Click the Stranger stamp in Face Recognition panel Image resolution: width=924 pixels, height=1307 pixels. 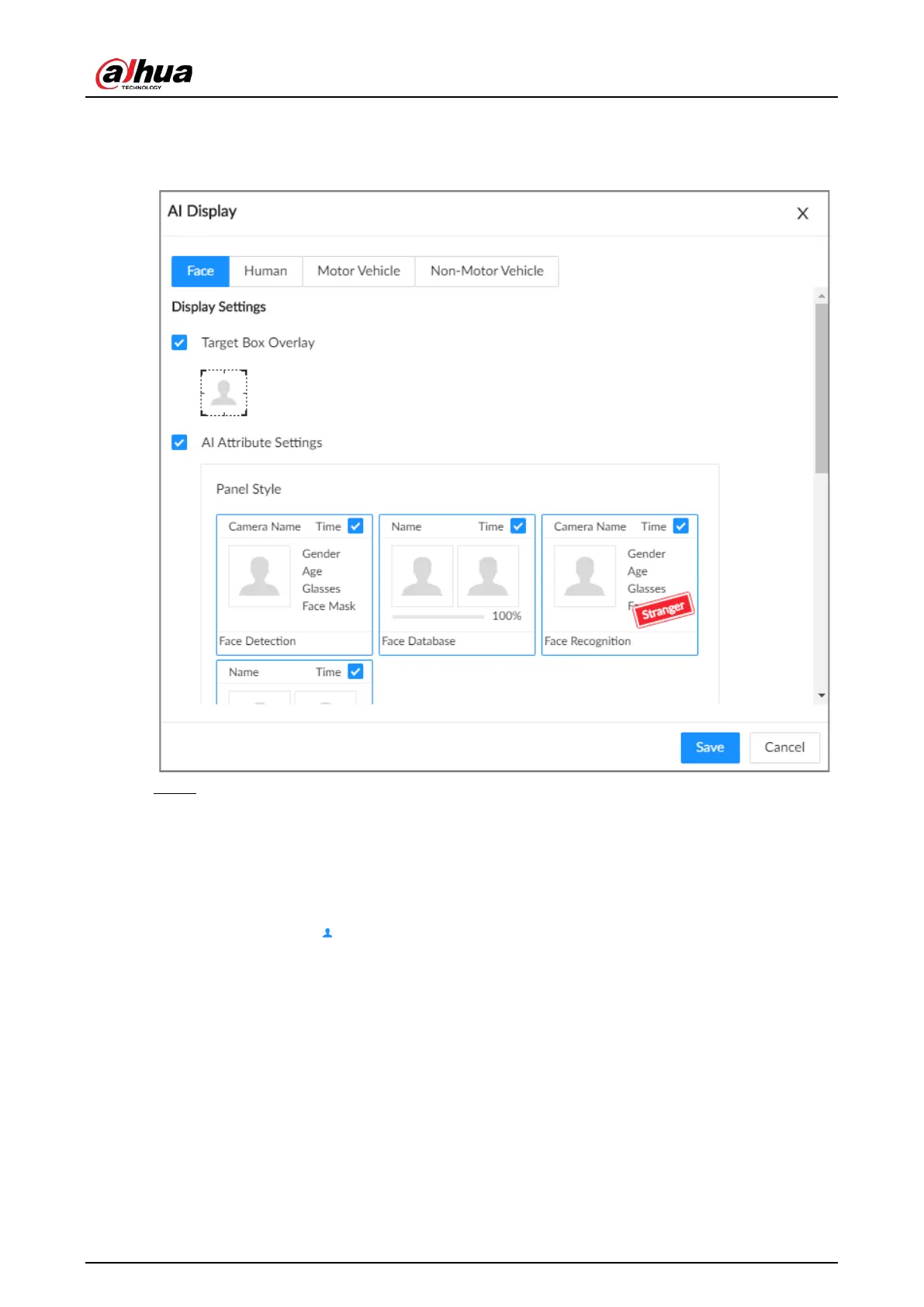click(x=663, y=609)
